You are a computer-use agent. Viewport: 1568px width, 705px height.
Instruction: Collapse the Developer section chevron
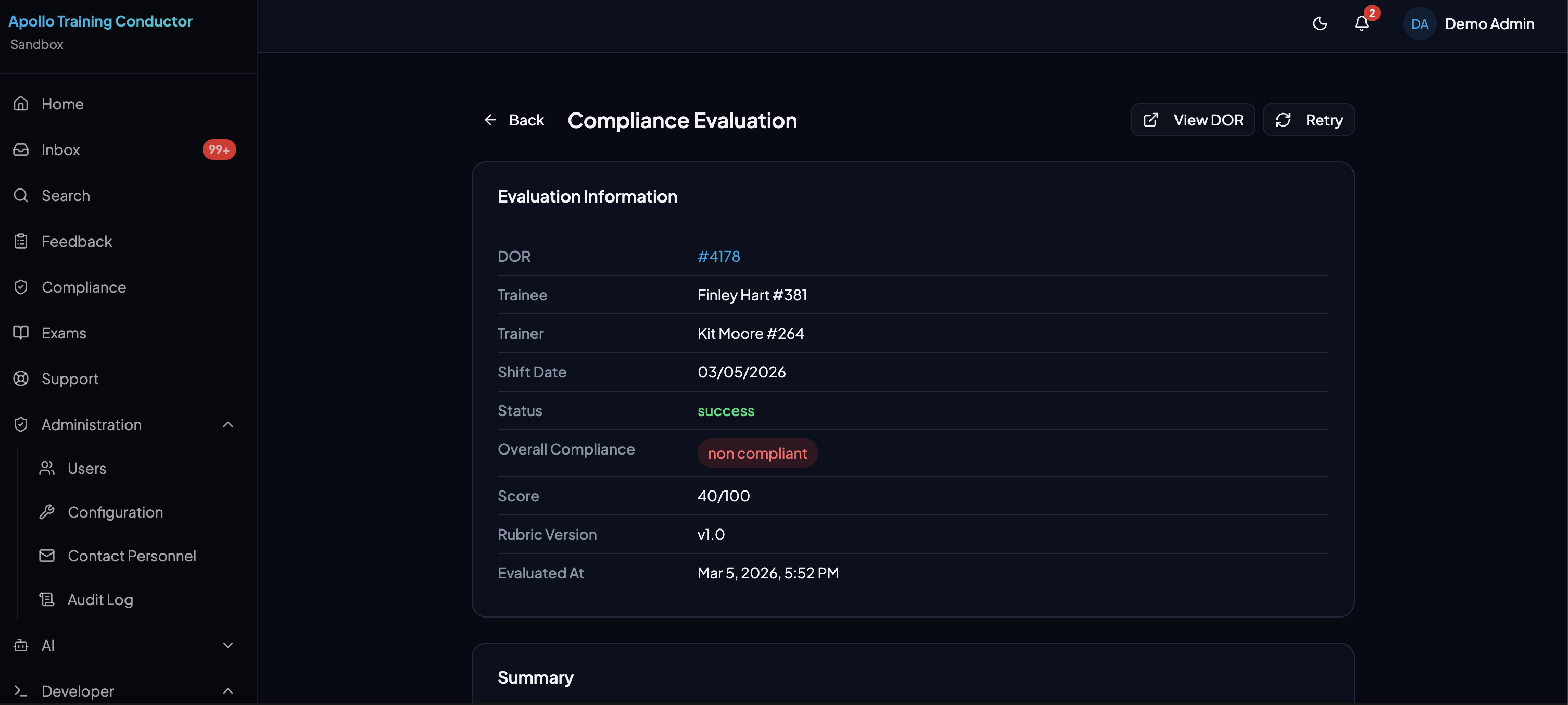point(228,691)
